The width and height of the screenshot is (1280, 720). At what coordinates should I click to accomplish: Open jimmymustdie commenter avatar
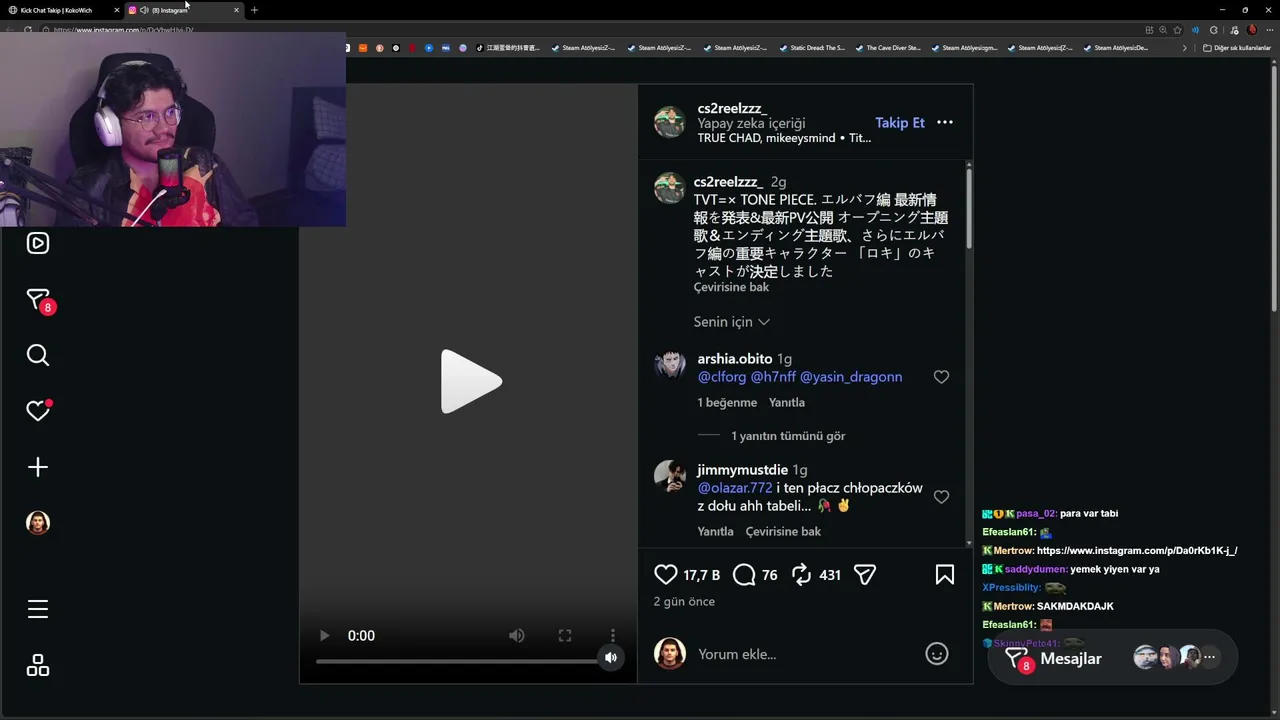click(669, 476)
